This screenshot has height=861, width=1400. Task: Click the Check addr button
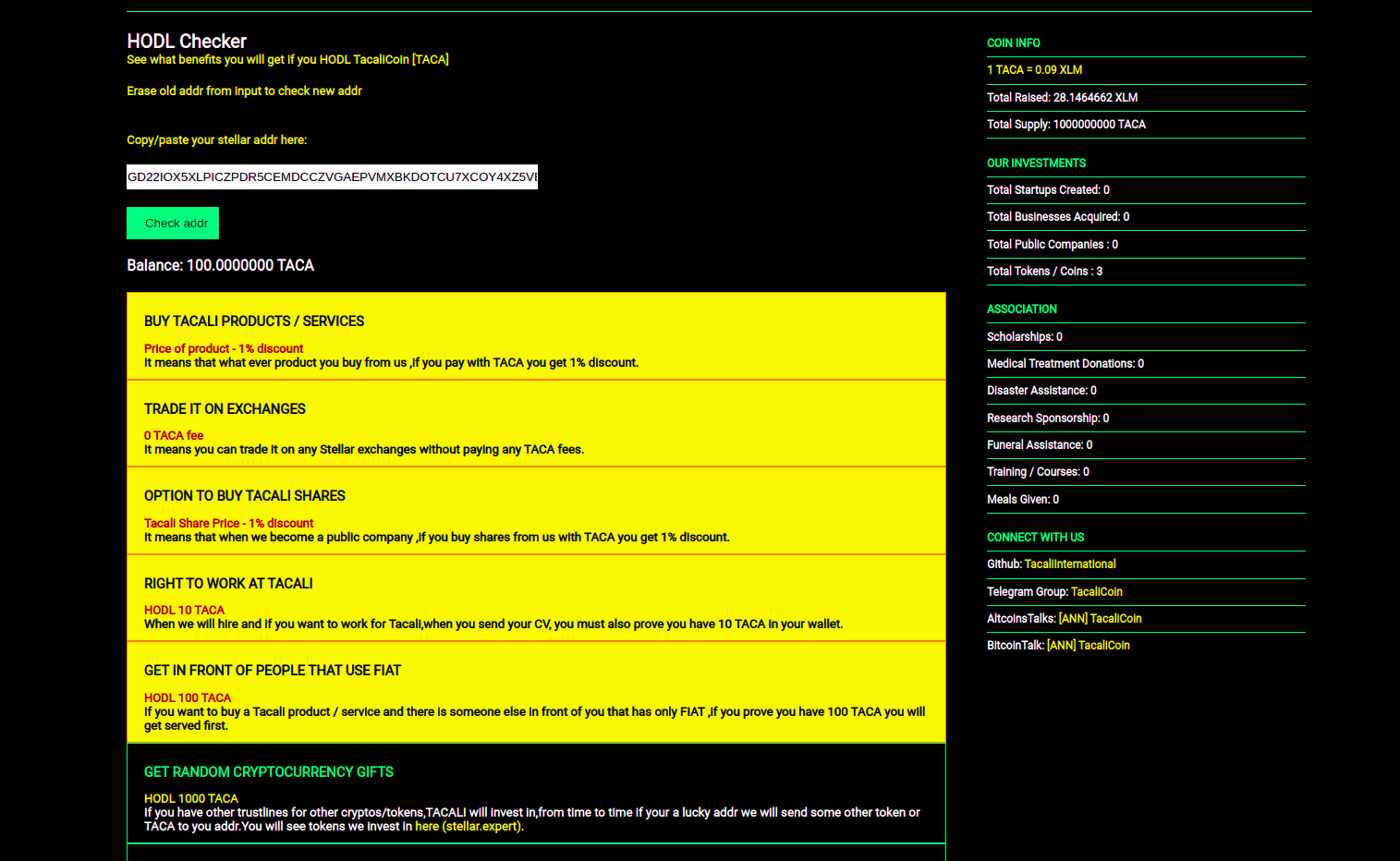point(173,223)
